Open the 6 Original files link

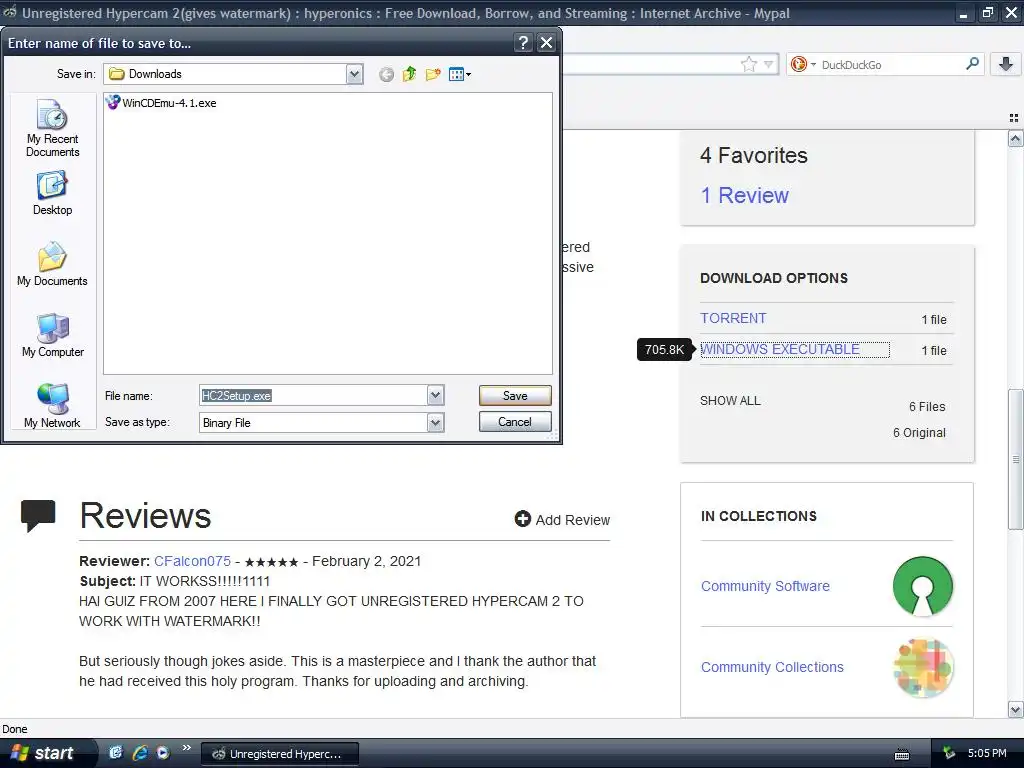pos(919,432)
